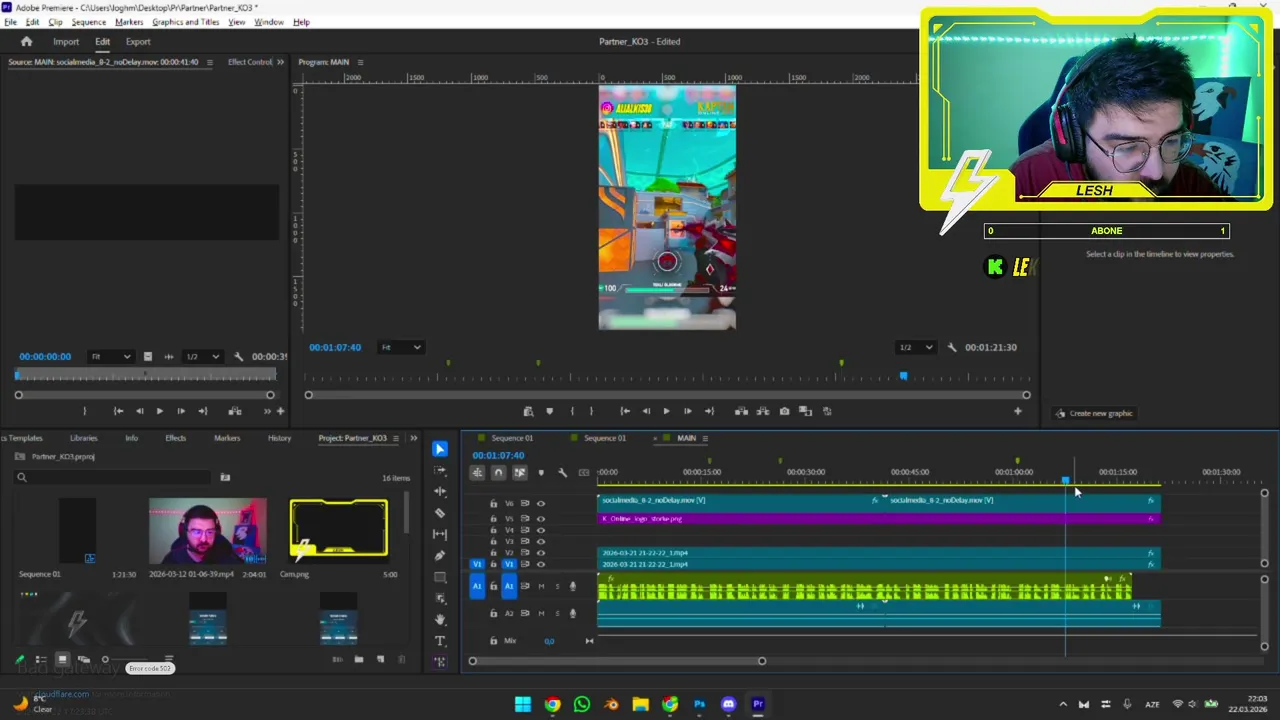Open File Explorer from taskbar

point(640,704)
